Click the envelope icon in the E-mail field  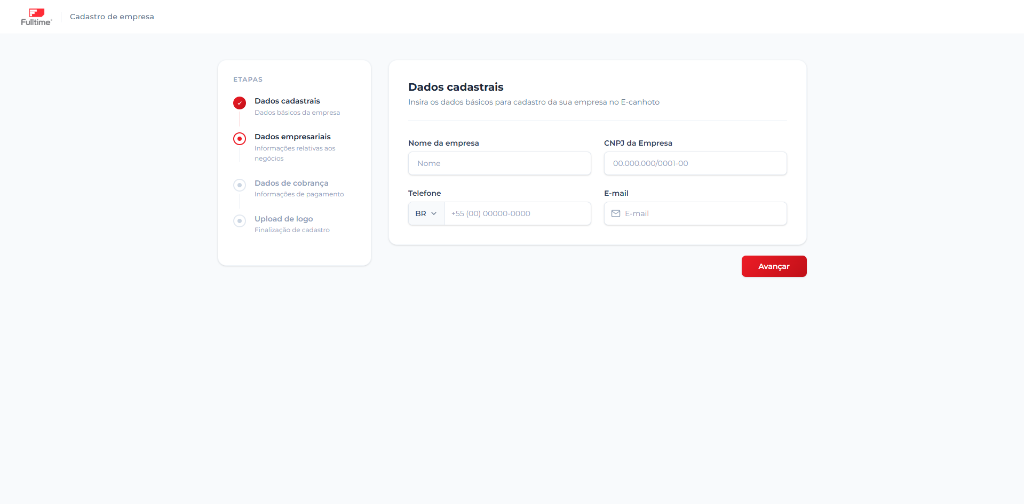point(615,213)
